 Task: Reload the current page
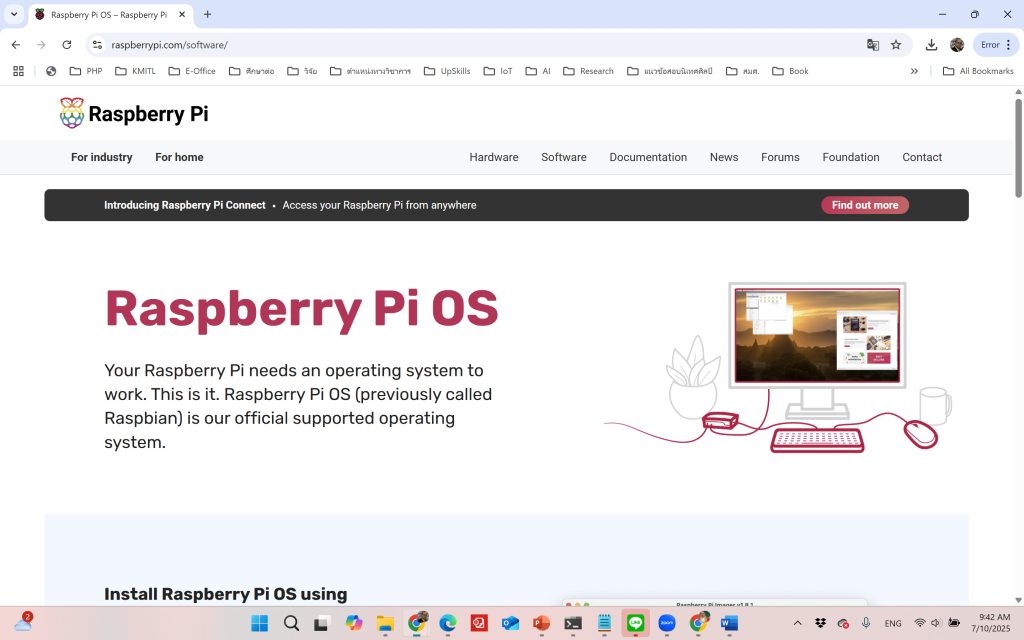67,45
